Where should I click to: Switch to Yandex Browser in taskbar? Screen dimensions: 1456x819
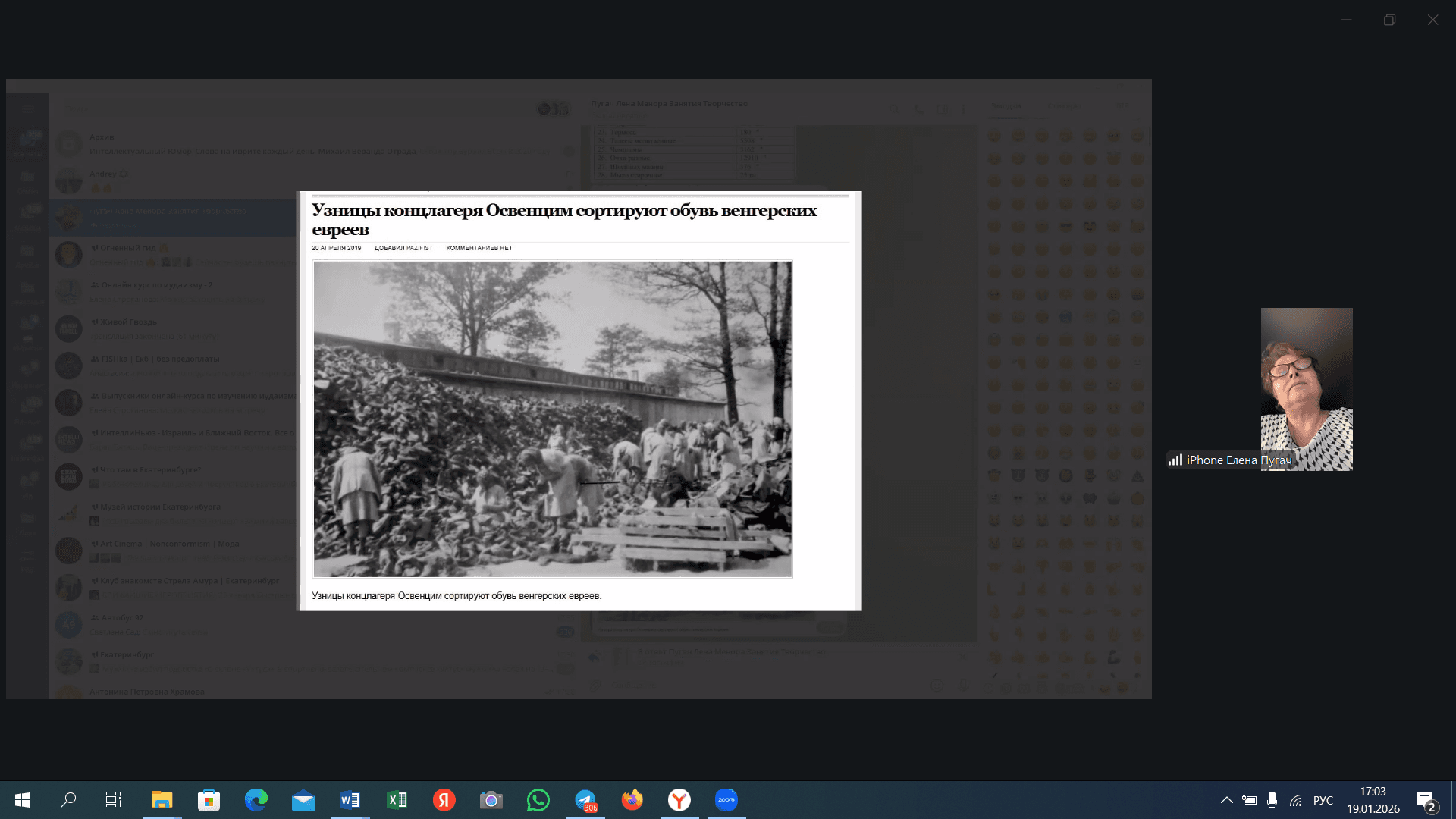tap(679, 800)
